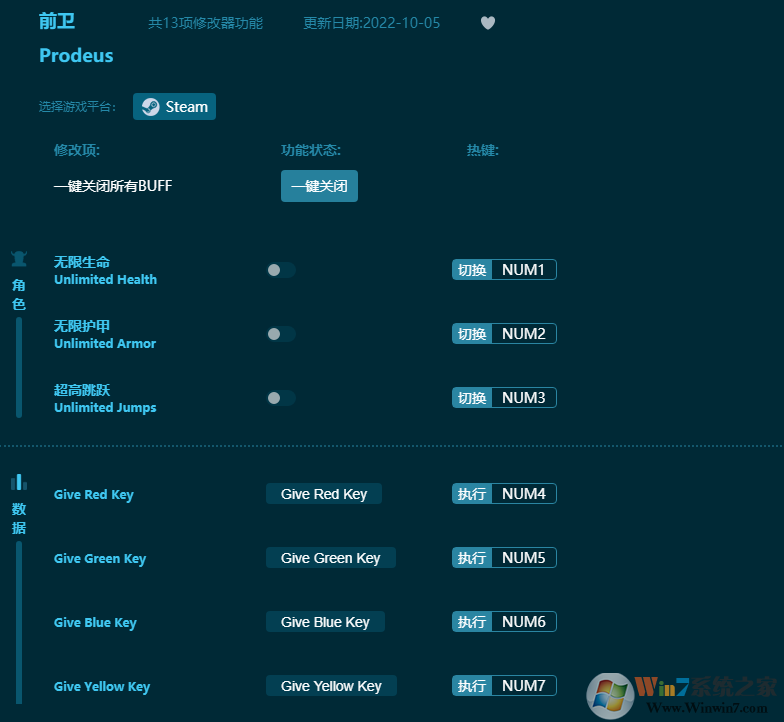Click the 修改项 column header
The height and width of the screenshot is (722, 784).
coord(77,150)
